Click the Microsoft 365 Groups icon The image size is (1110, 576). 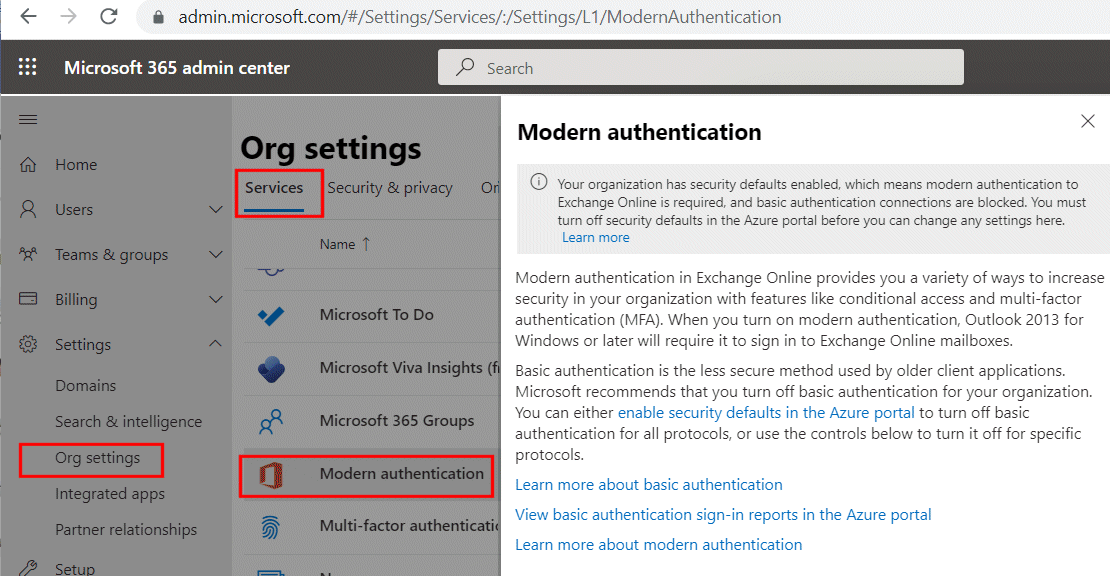pyautogui.click(x=271, y=422)
